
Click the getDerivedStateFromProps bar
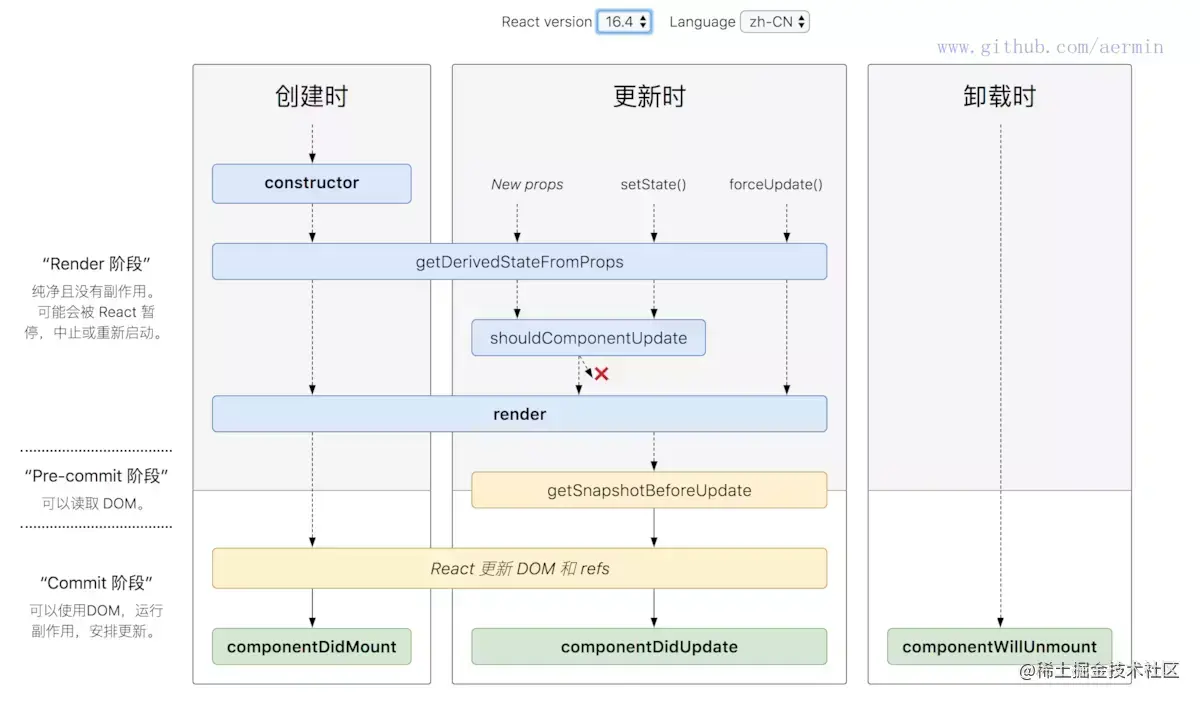pos(519,261)
